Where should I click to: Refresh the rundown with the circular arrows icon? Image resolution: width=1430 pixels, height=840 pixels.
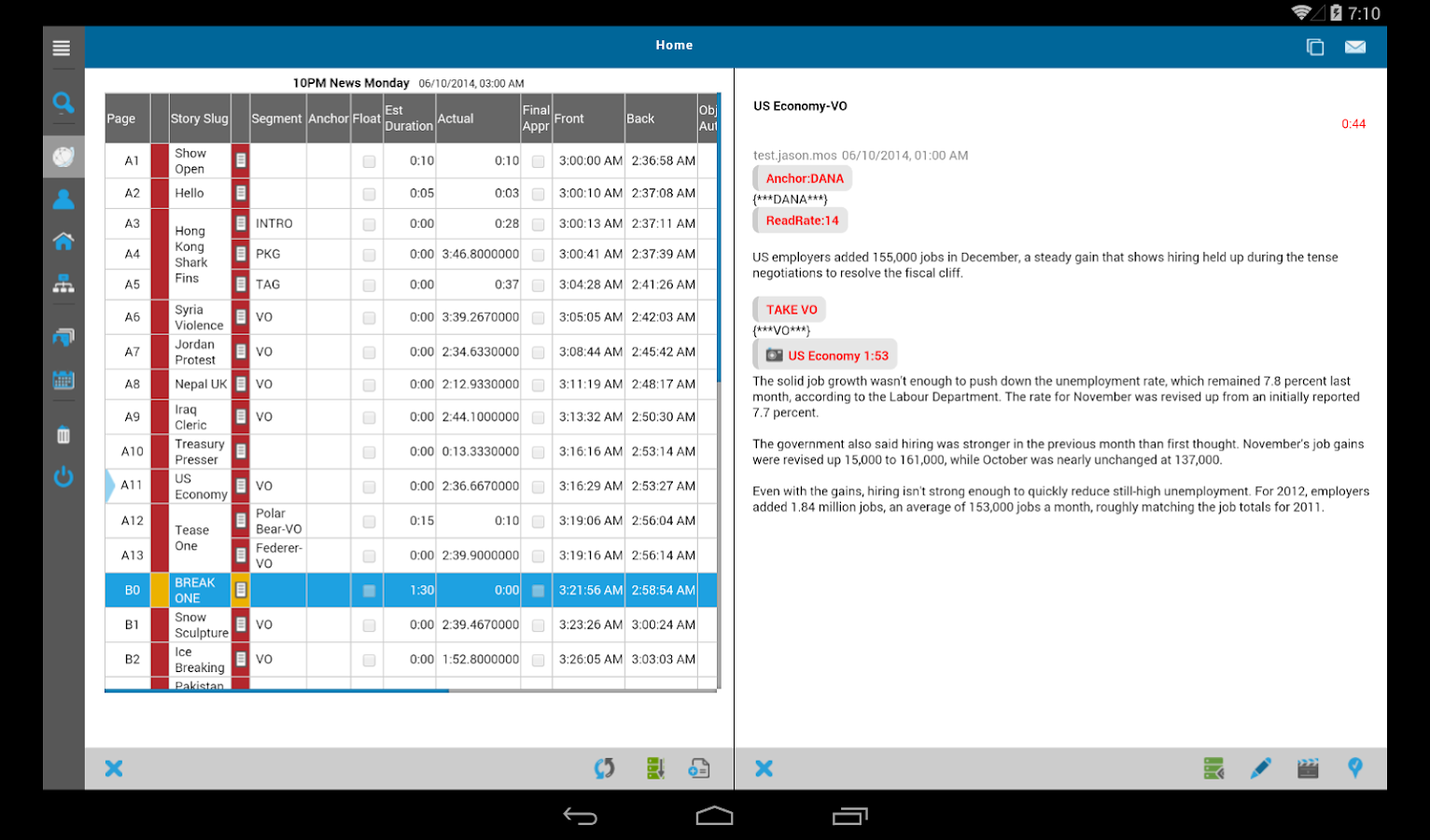point(605,767)
